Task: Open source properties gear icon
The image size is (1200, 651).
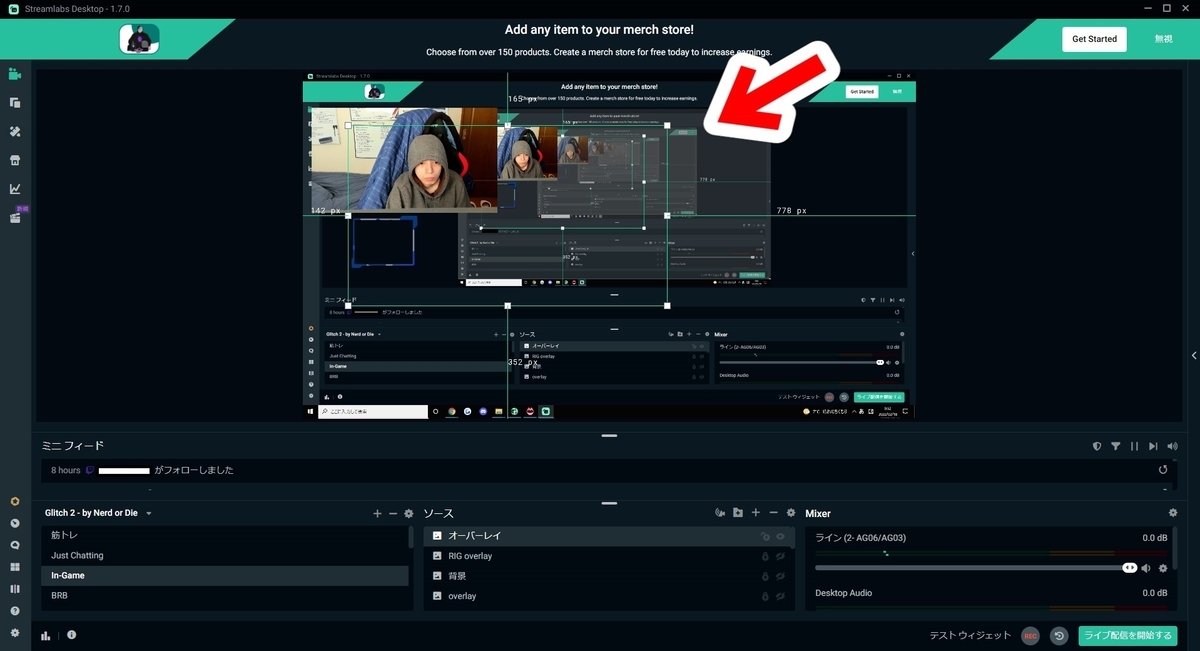Action: (790, 513)
